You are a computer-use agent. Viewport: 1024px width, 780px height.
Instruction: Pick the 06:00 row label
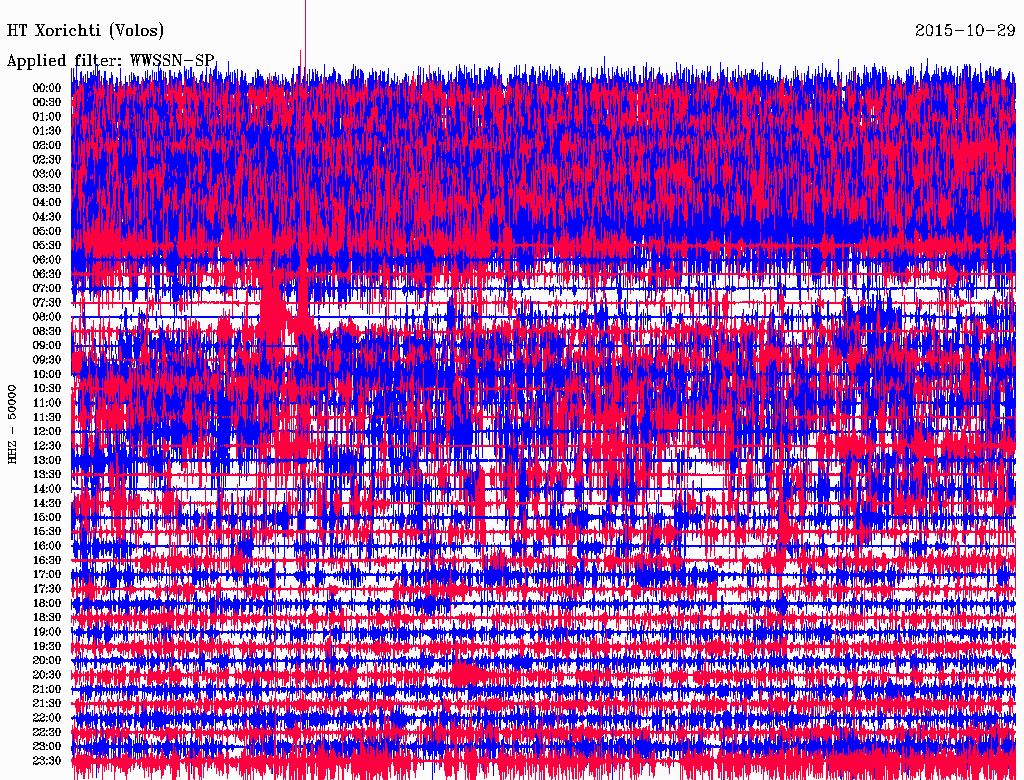[47, 260]
